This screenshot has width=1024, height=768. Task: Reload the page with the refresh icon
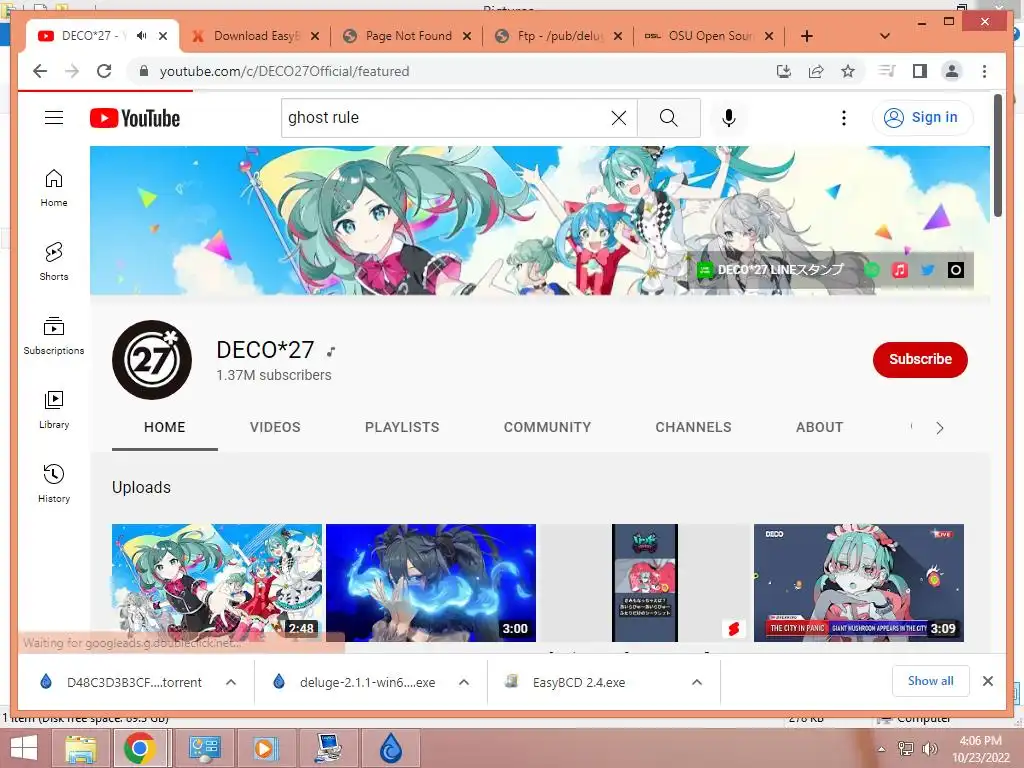point(104,71)
